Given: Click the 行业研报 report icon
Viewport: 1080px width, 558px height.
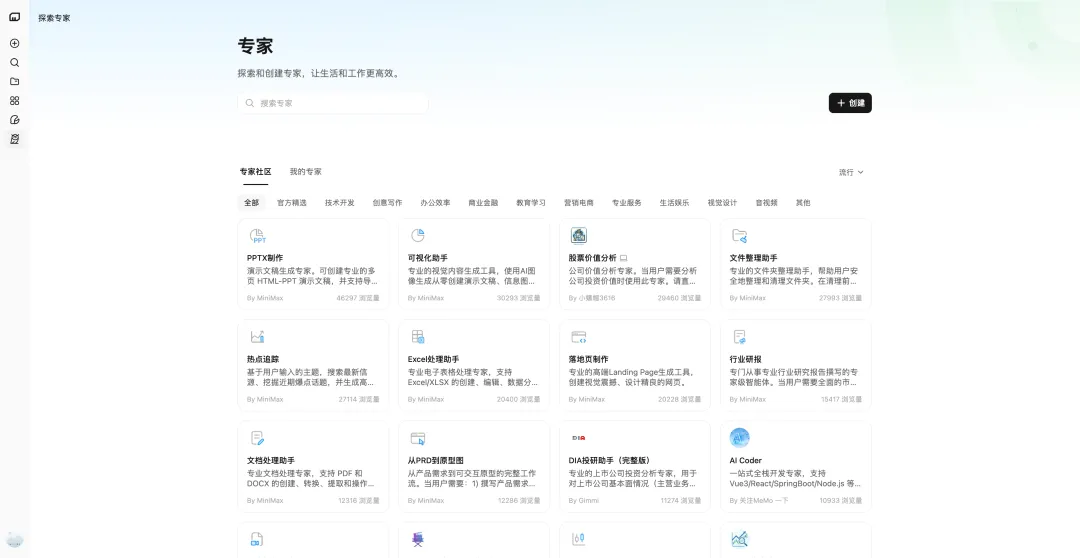Looking at the screenshot, I should coord(739,337).
